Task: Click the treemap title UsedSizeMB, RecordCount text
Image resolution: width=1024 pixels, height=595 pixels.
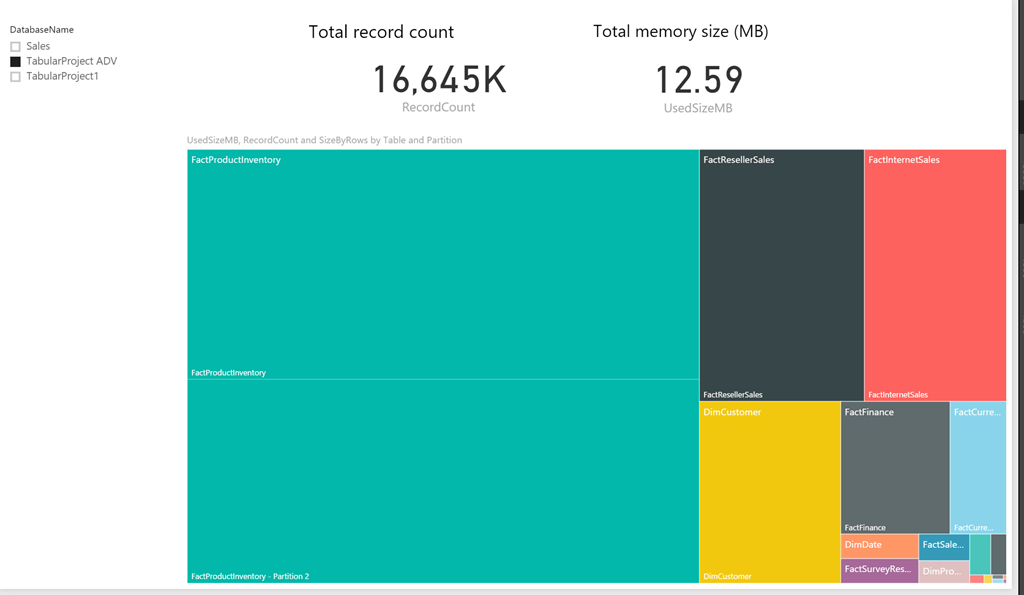Action: coord(325,140)
